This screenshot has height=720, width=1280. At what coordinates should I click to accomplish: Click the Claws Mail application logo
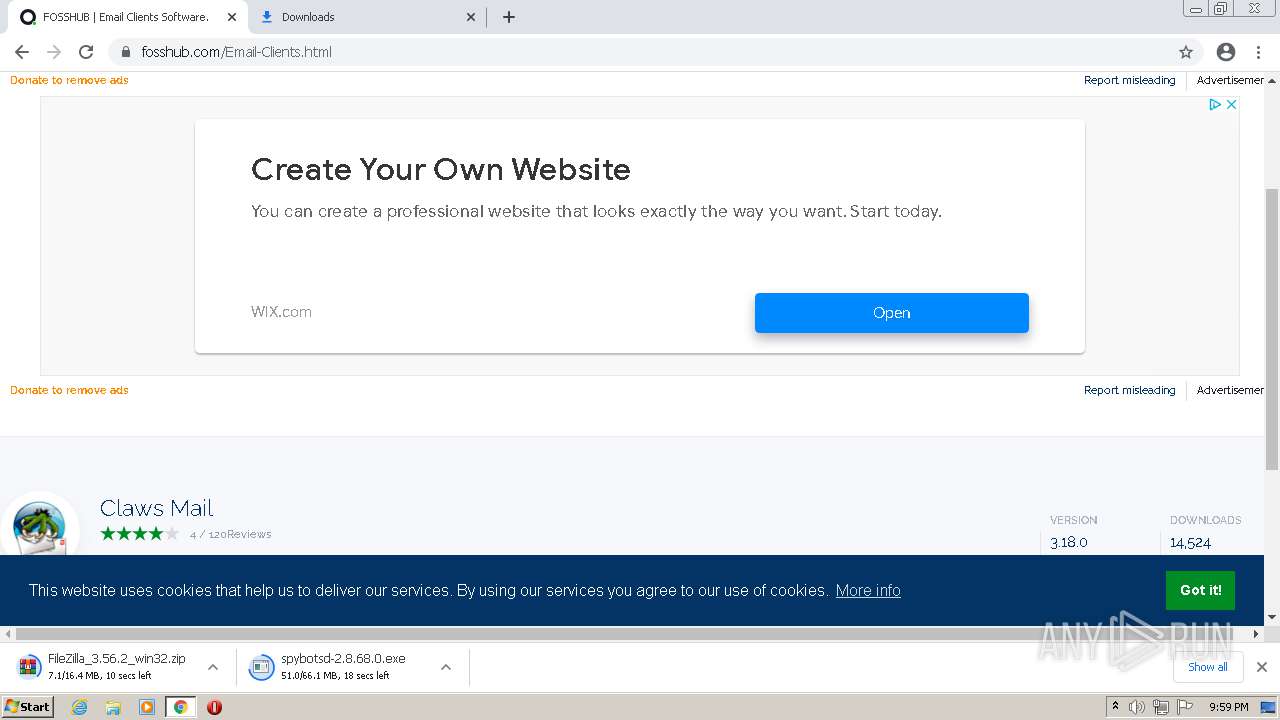39,527
